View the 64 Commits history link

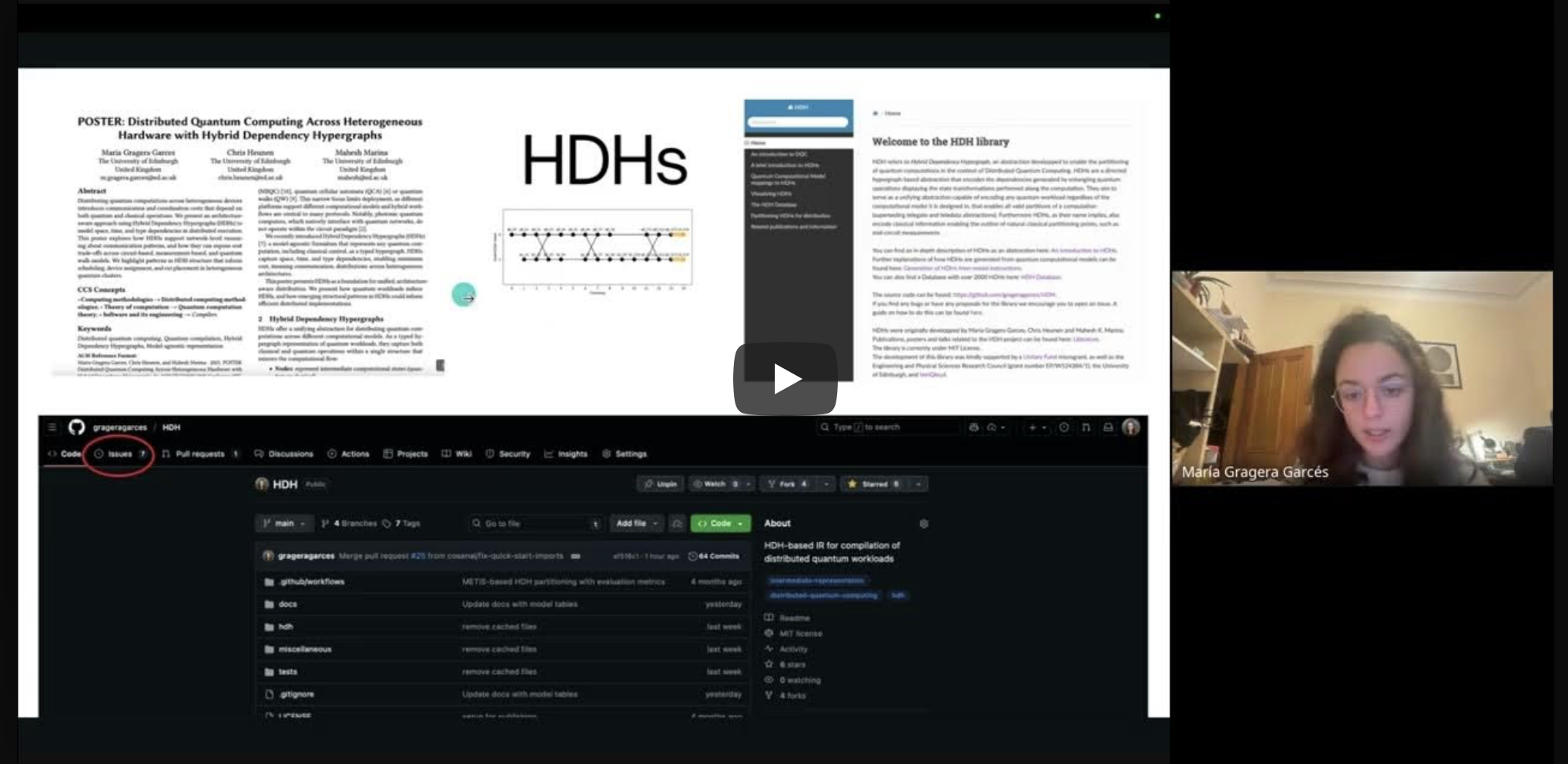coord(714,556)
